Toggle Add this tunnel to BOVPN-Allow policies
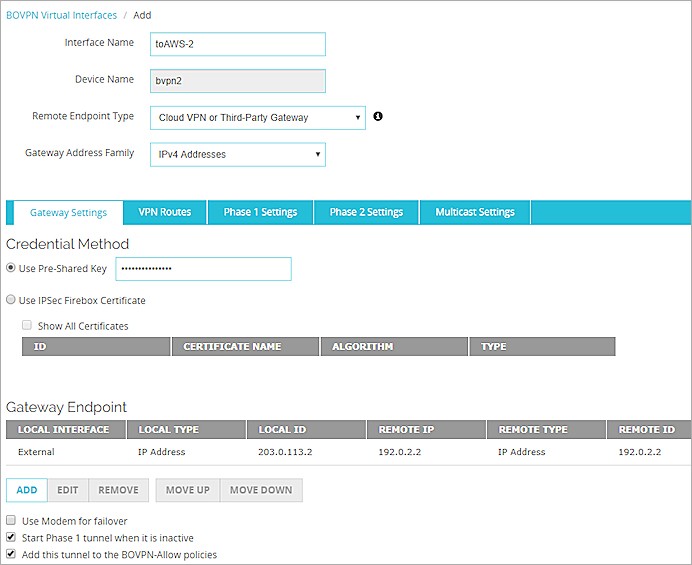 11,554
